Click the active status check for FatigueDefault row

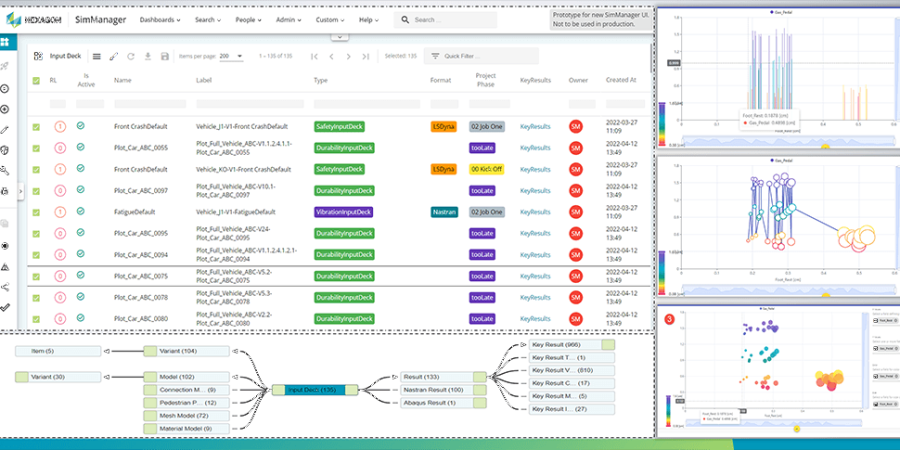pos(80,211)
